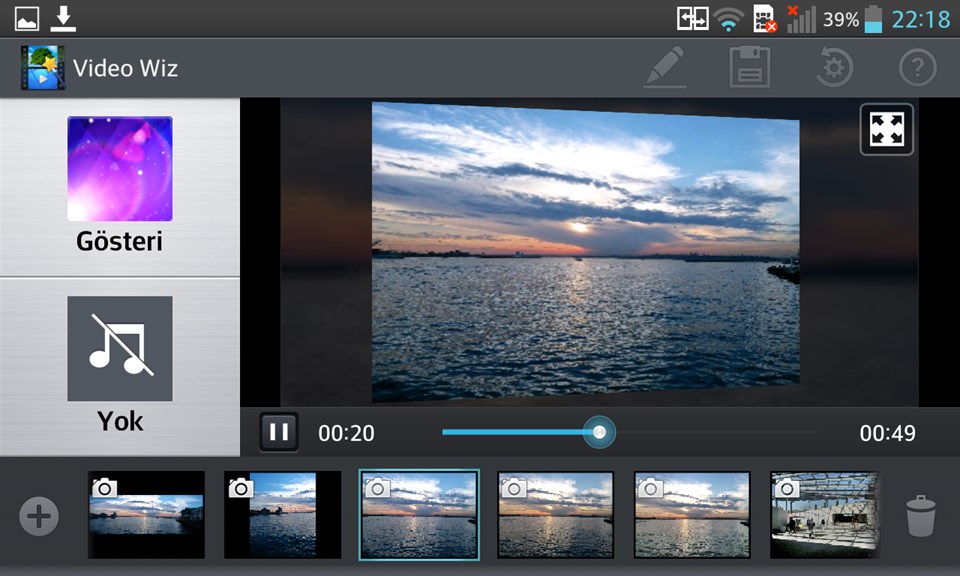
Task: Expand preview to fullscreen
Action: click(887, 129)
